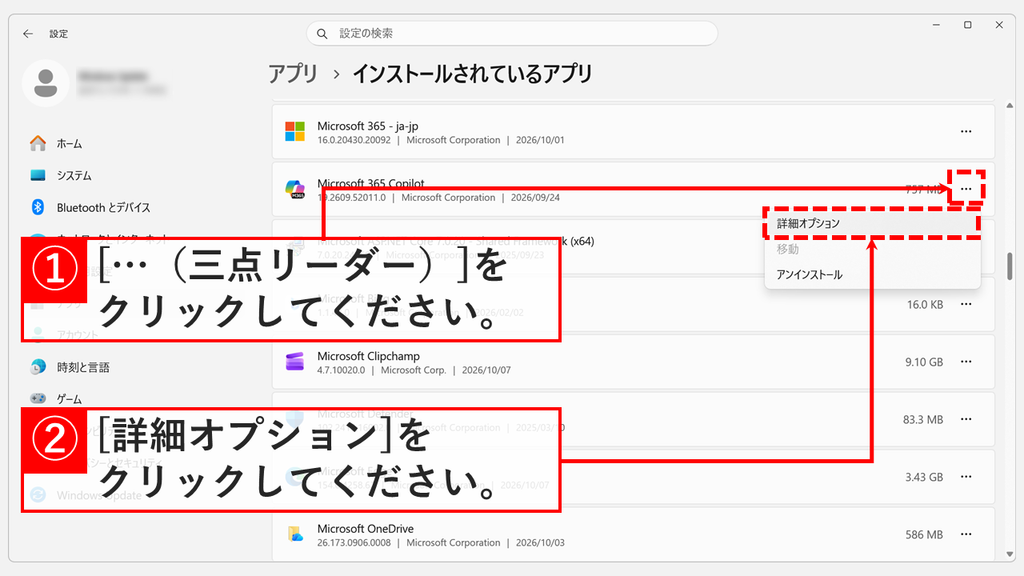1024x576 pixels.
Task: Click the 586 MB size of OneDrive
Action: click(923, 534)
